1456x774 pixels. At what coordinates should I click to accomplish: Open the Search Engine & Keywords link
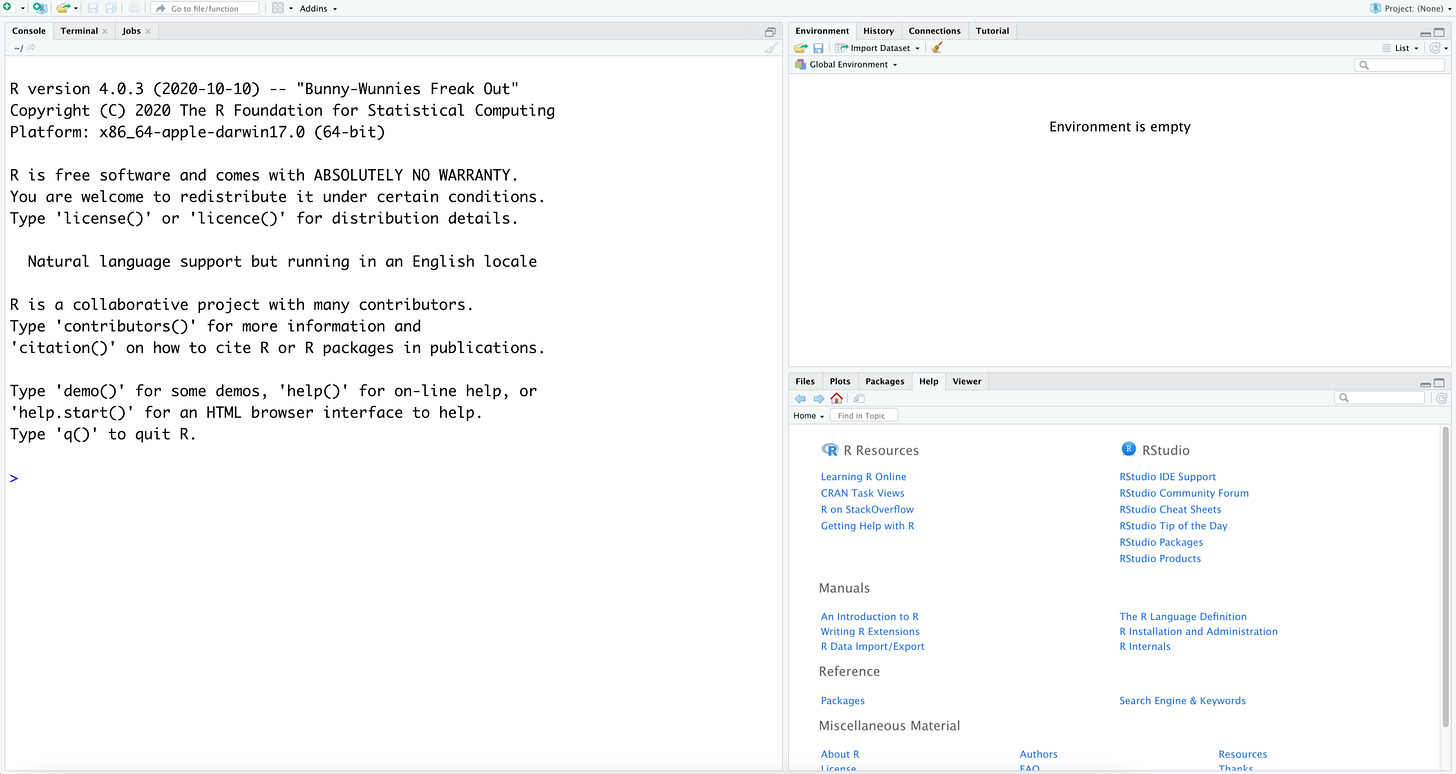1182,701
